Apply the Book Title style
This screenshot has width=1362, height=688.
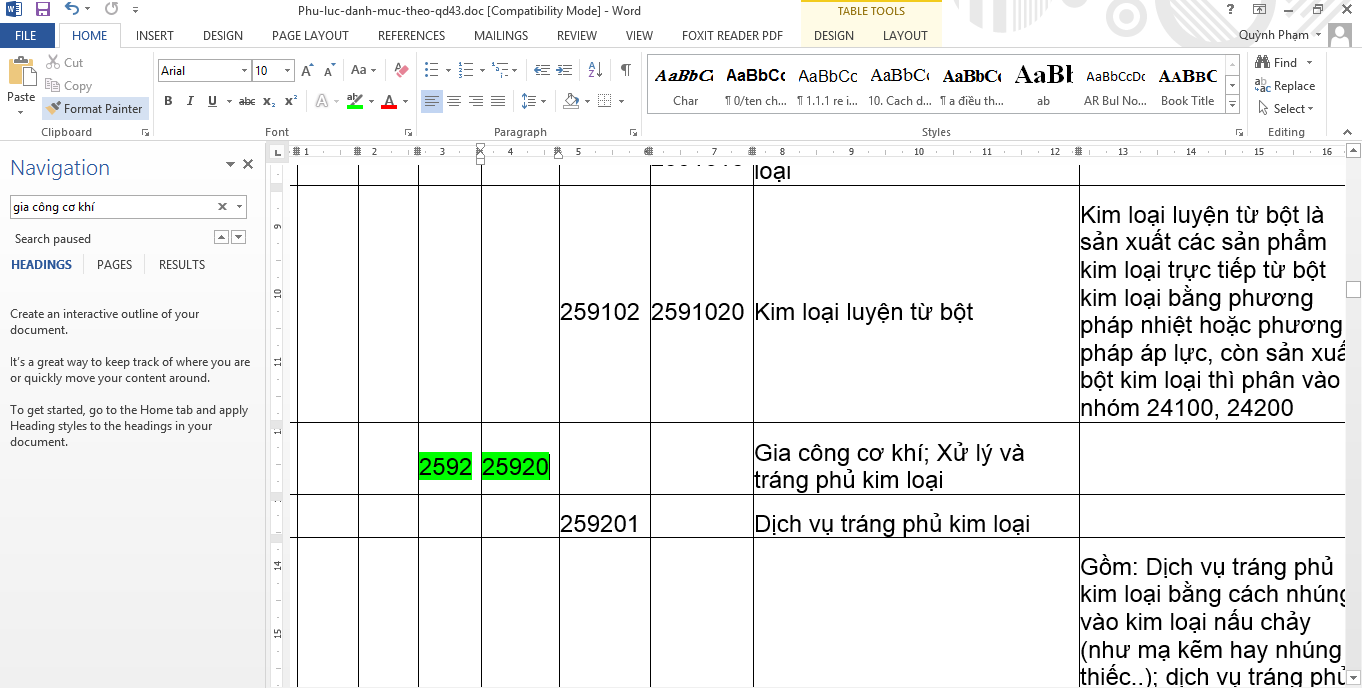pyautogui.click(x=1188, y=86)
